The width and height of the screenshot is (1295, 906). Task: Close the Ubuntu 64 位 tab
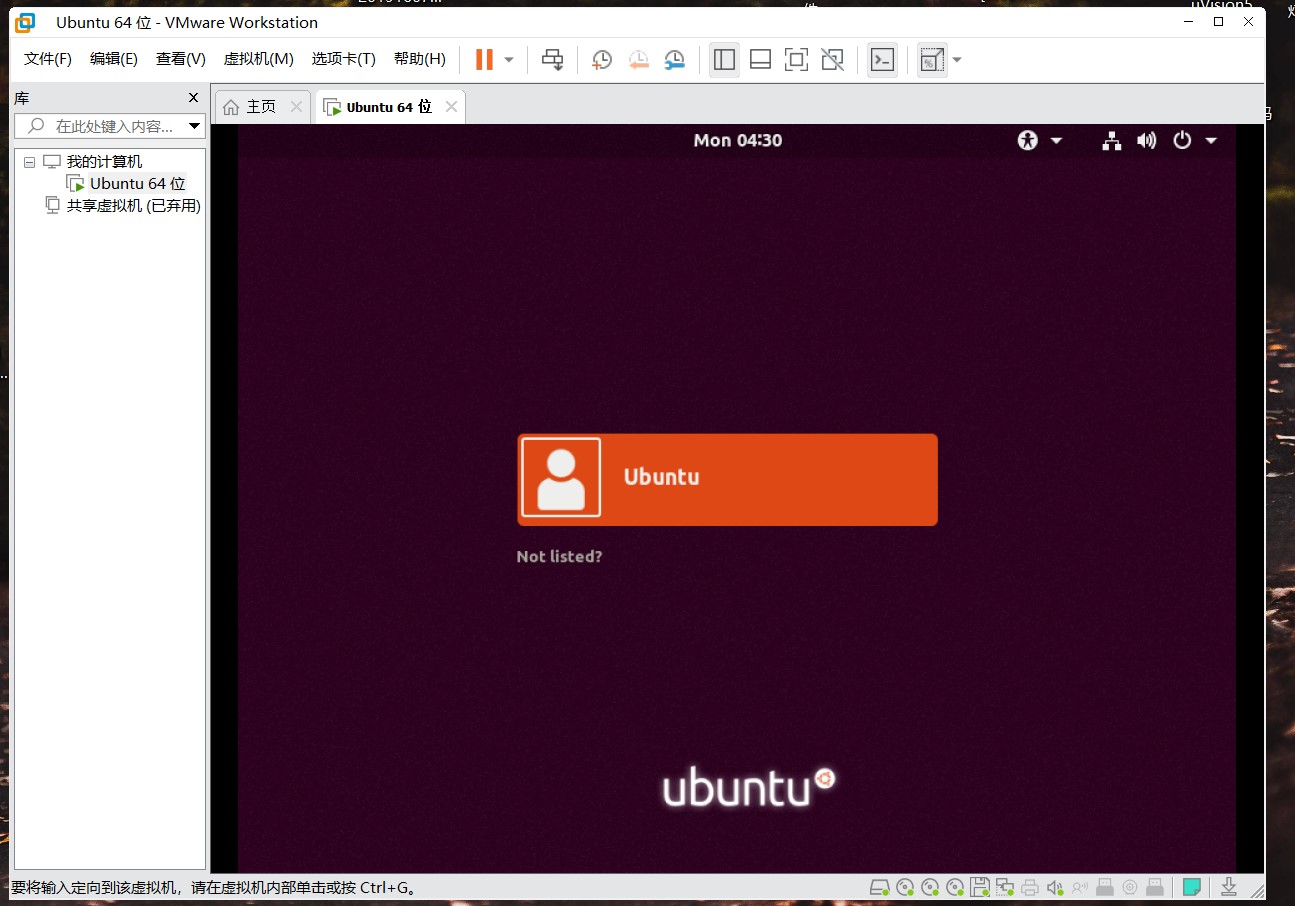pyautogui.click(x=451, y=106)
